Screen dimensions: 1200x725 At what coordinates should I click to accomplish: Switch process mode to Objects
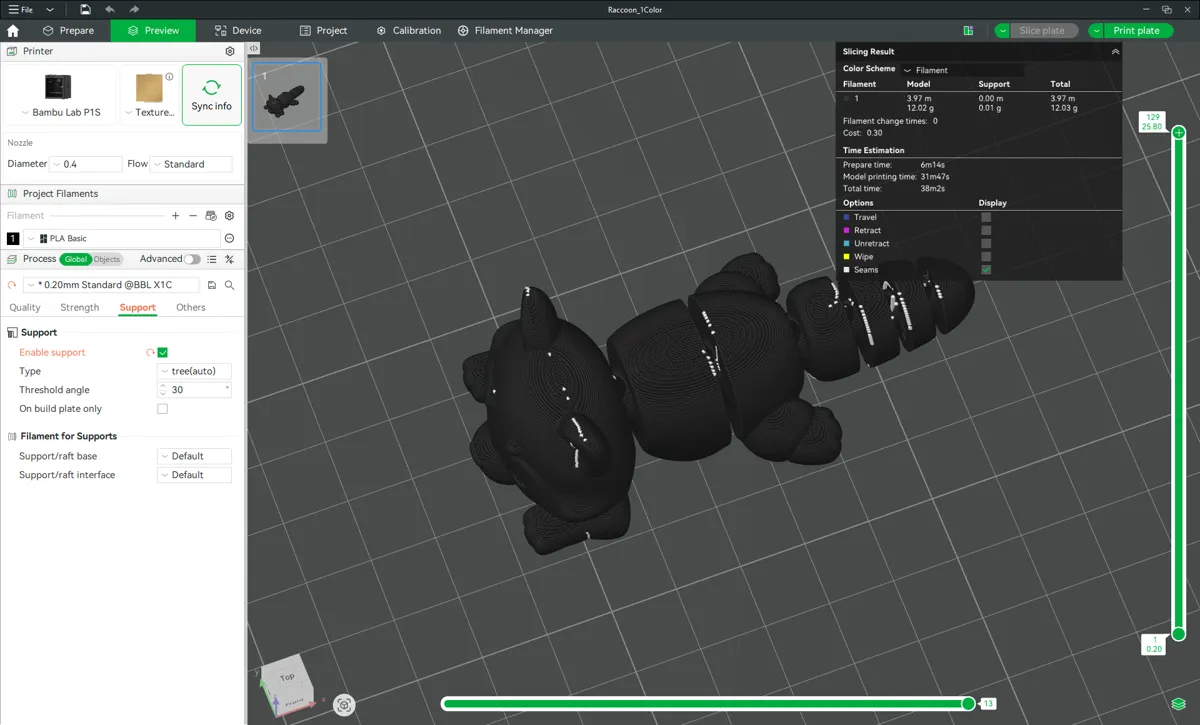pyautogui.click(x=106, y=259)
